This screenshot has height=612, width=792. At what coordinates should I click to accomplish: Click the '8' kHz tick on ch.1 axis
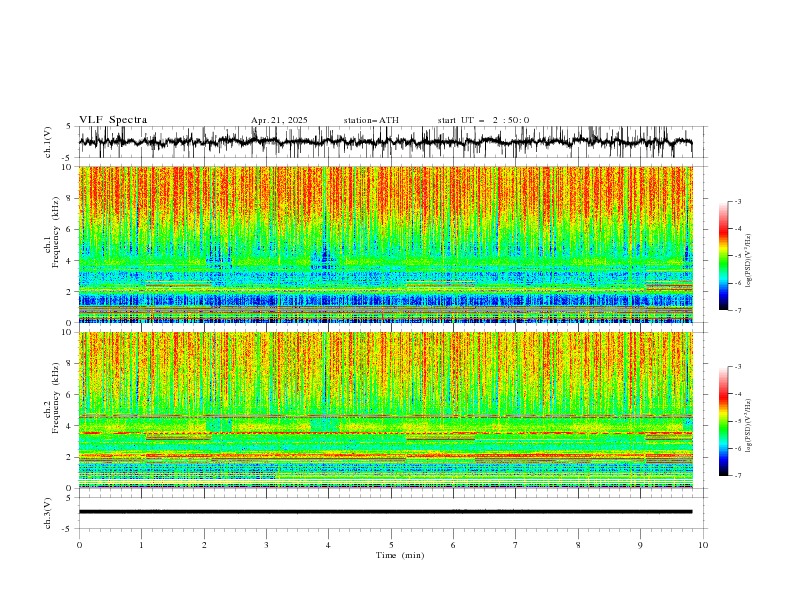coord(70,198)
